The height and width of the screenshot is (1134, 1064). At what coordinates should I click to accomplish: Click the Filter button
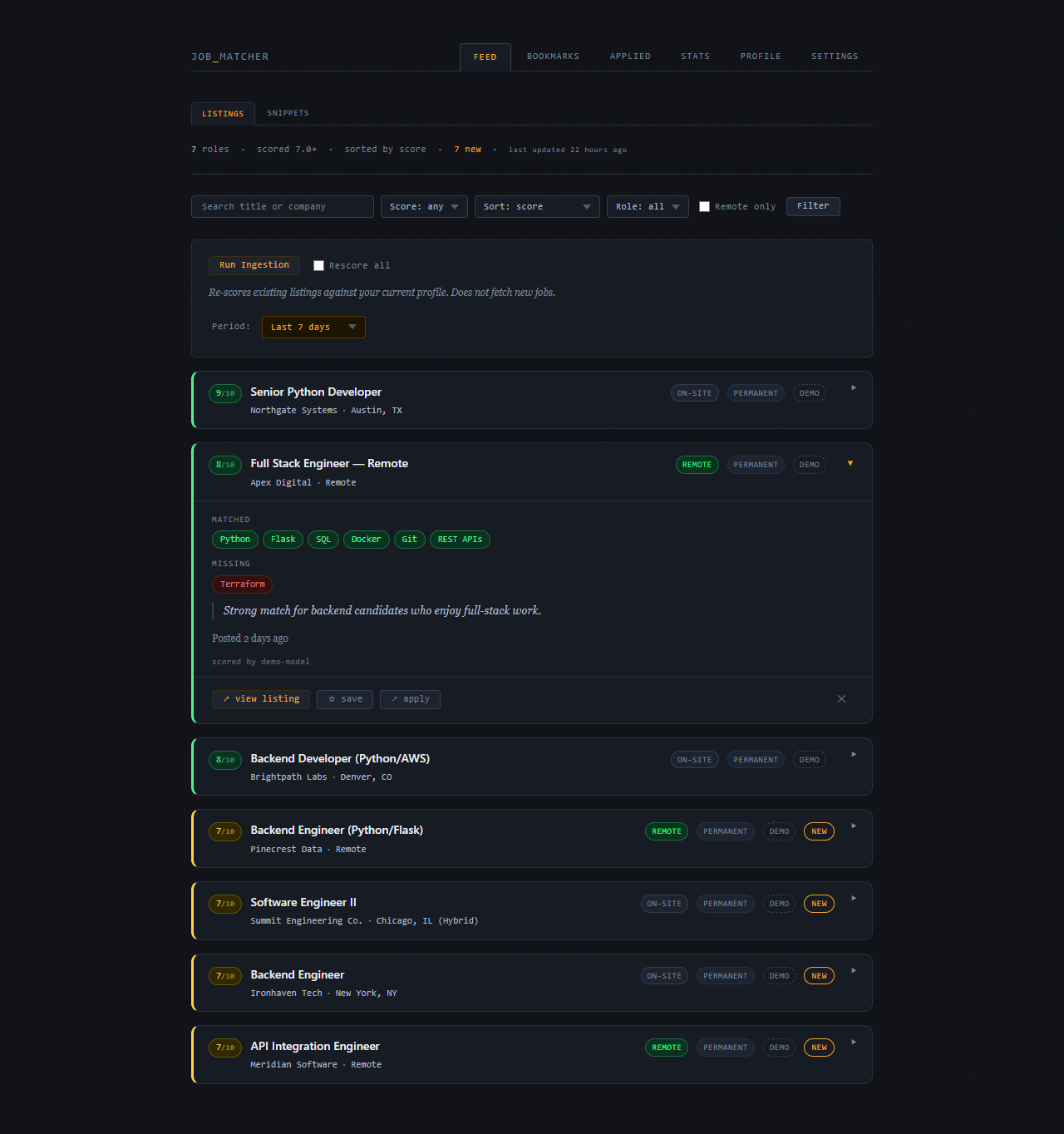pos(812,206)
